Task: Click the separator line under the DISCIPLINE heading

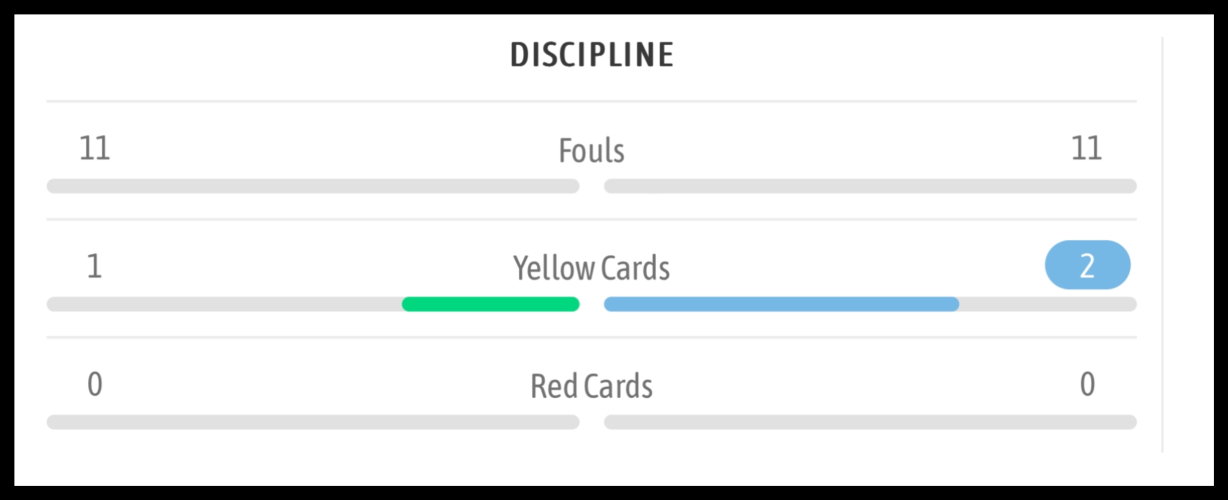Action: tap(591, 101)
